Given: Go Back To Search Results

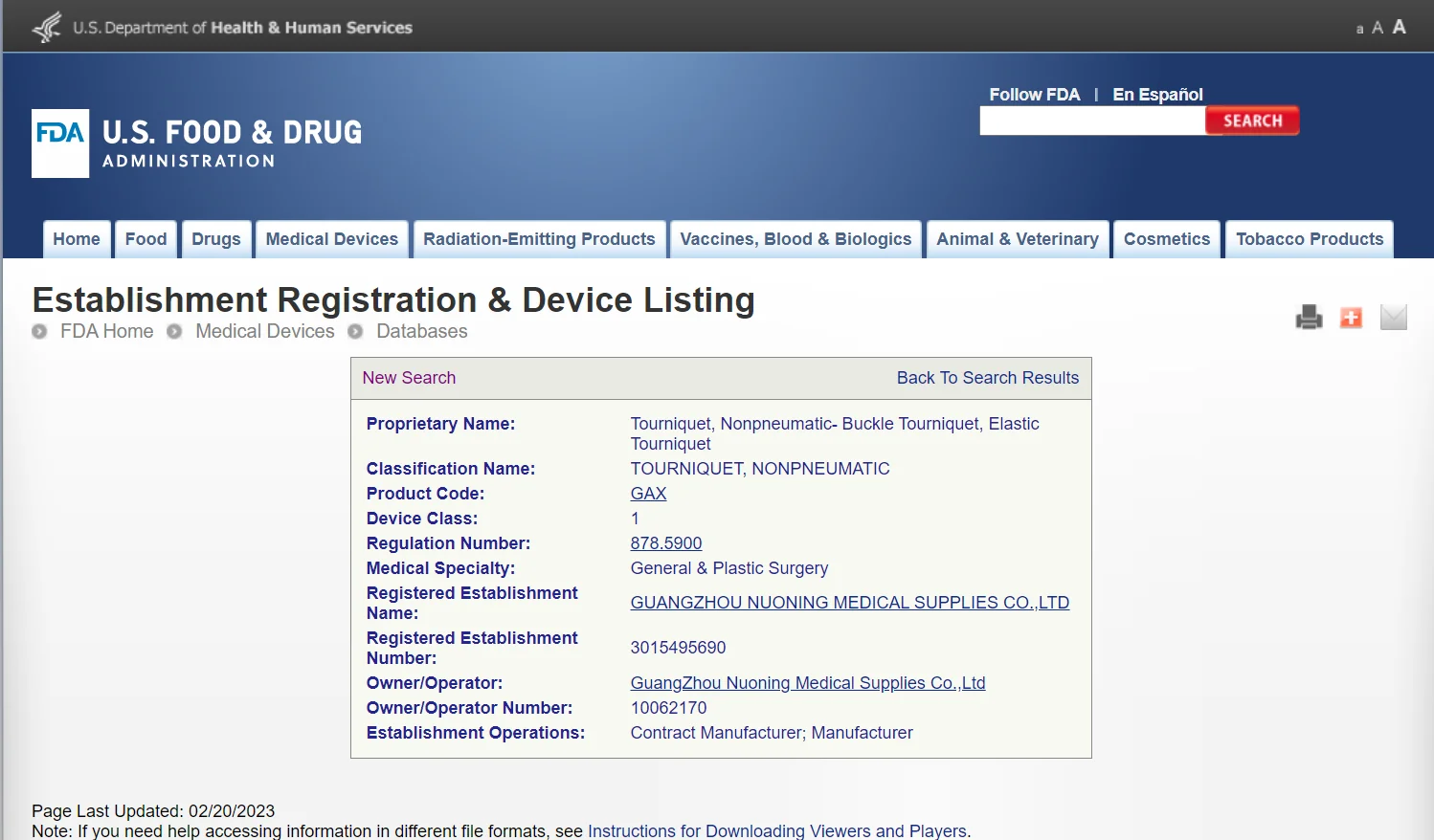Looking at the screenshot, I should 988,378.
